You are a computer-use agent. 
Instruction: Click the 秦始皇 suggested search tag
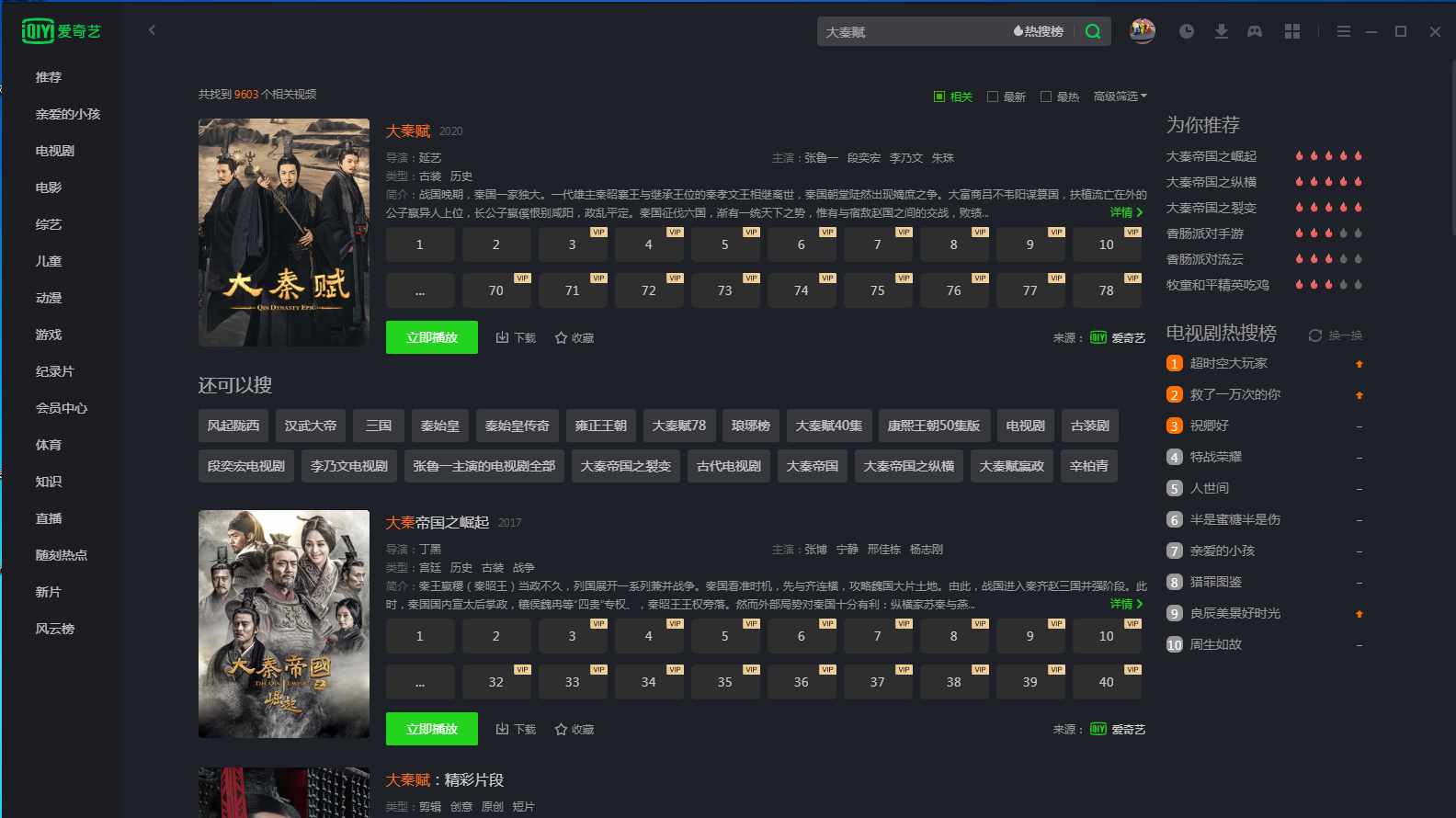pyautogui.click(x=440, y=426)
